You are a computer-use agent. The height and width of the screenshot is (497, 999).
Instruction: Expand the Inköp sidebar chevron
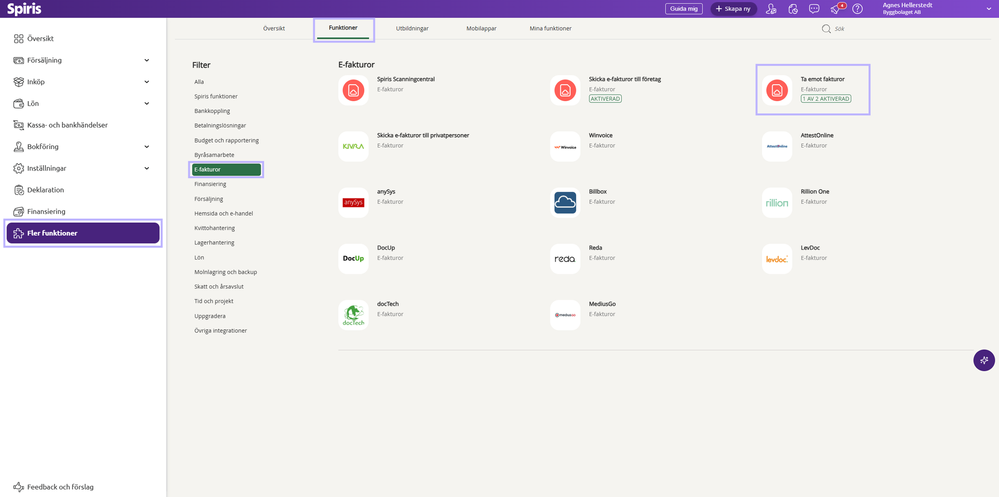click(x=147, y=82)
